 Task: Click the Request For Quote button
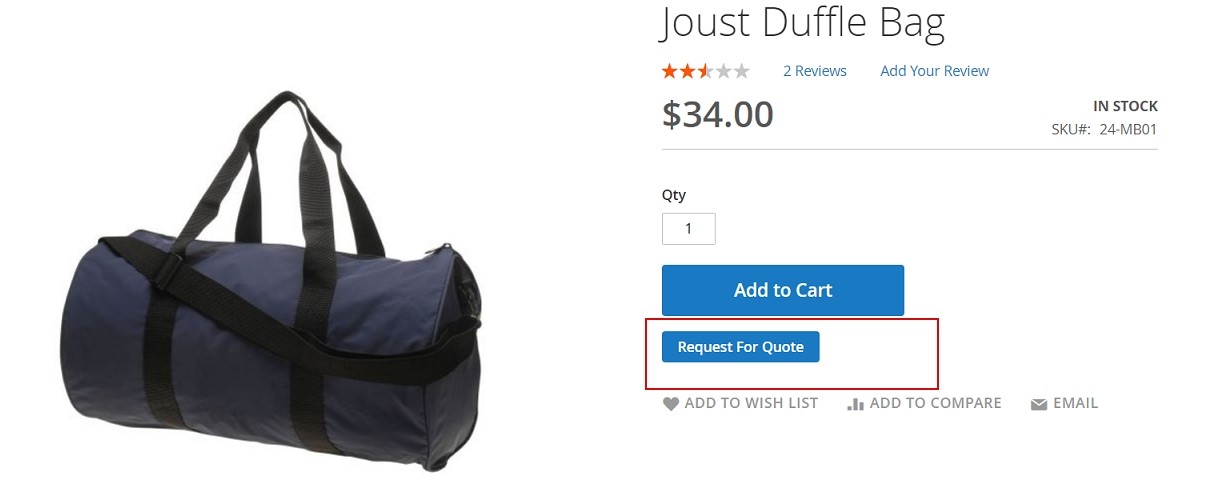pos(740,347)
